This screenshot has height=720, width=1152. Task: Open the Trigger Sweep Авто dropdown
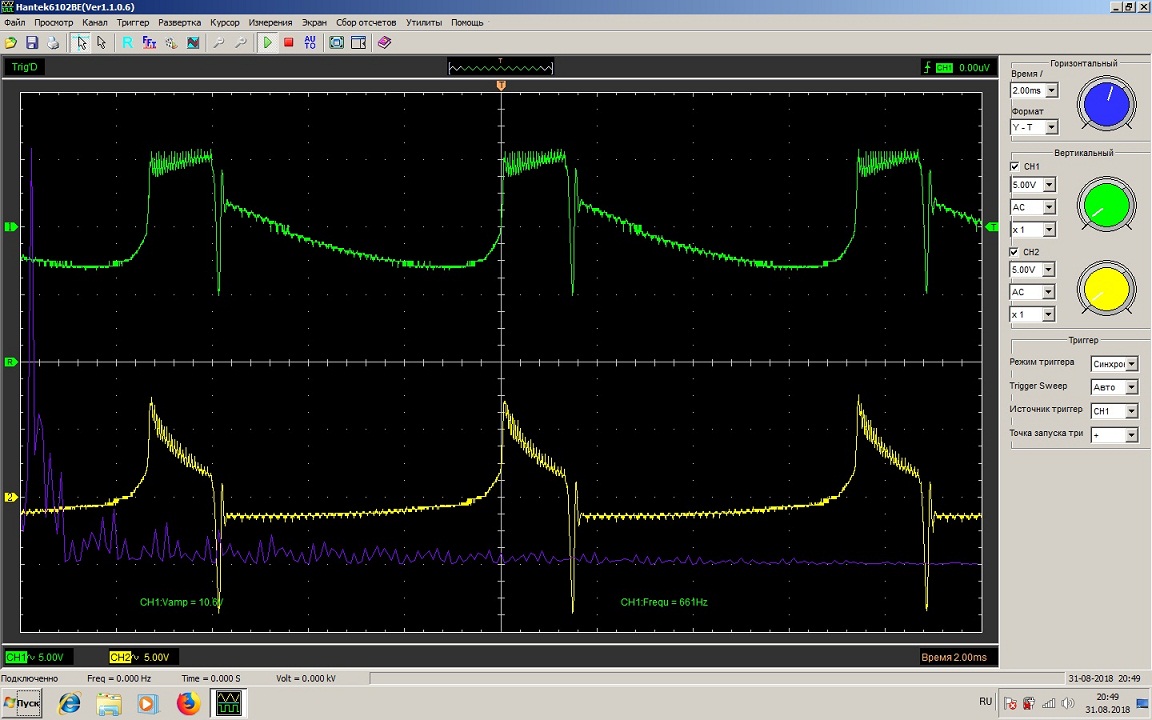pos(1131,387)
